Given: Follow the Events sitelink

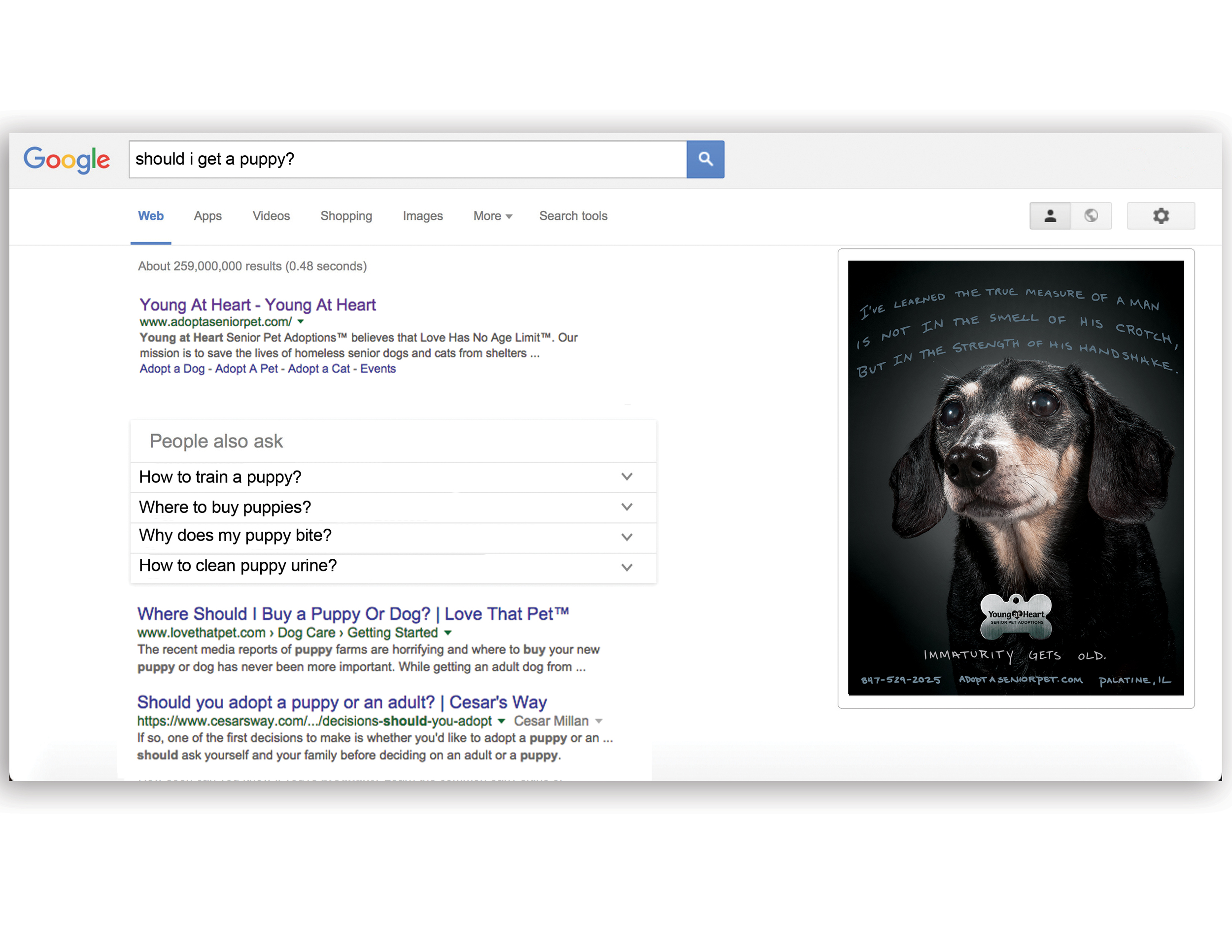Looking at the screenshot, I should (378, 369).
